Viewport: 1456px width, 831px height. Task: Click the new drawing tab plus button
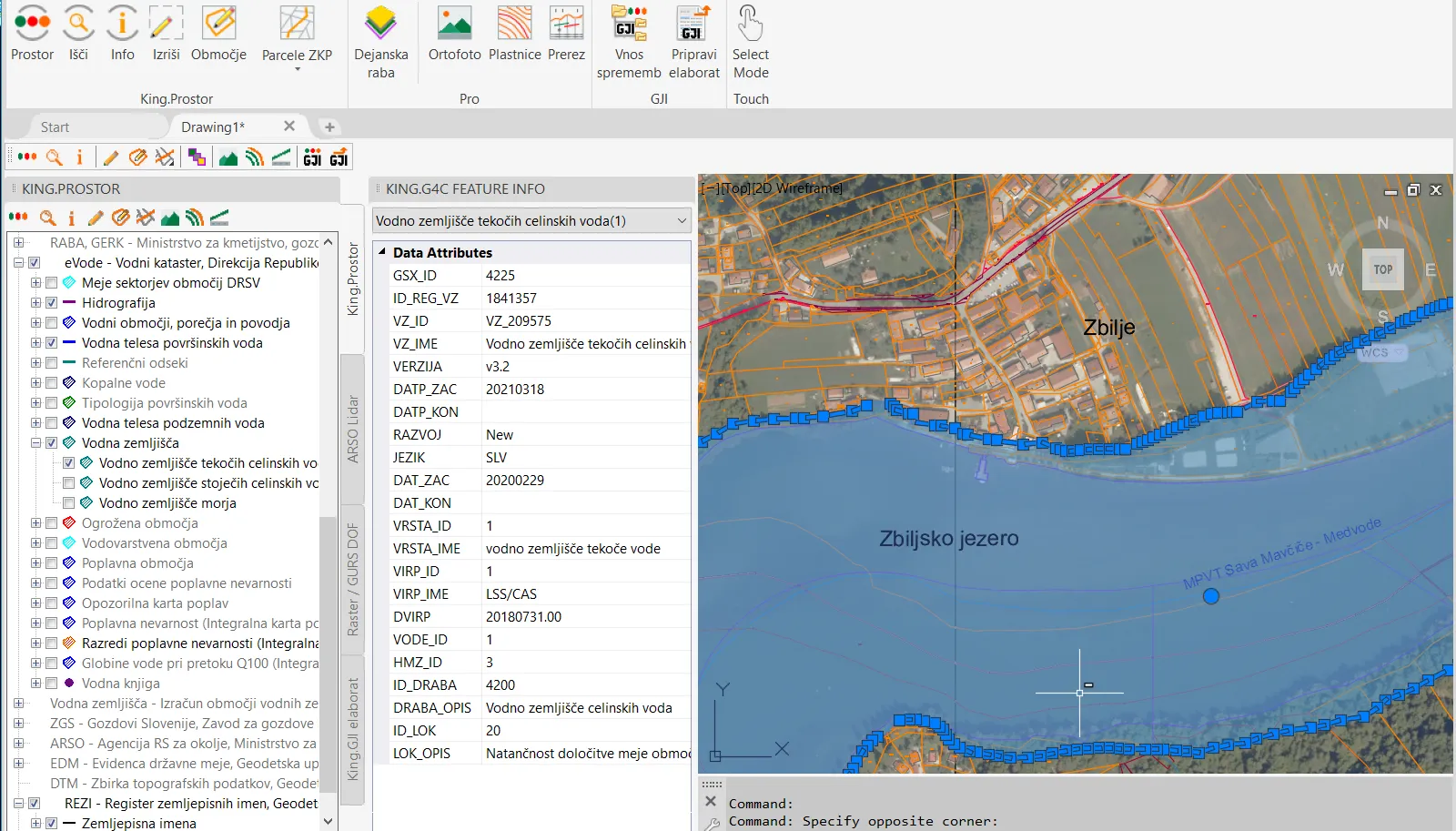click(329, 127)
